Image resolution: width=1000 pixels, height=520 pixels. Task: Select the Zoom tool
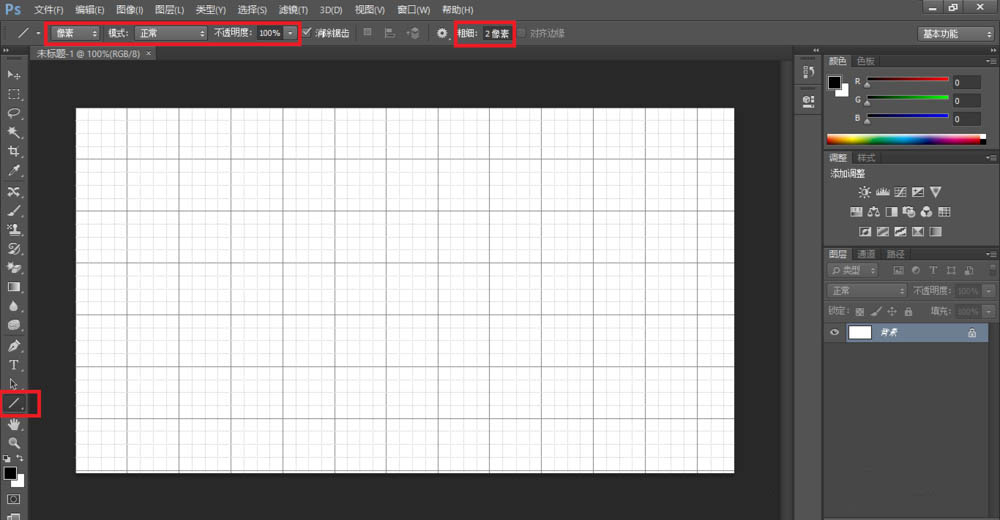pyautogui.click(x=13, y=443)
